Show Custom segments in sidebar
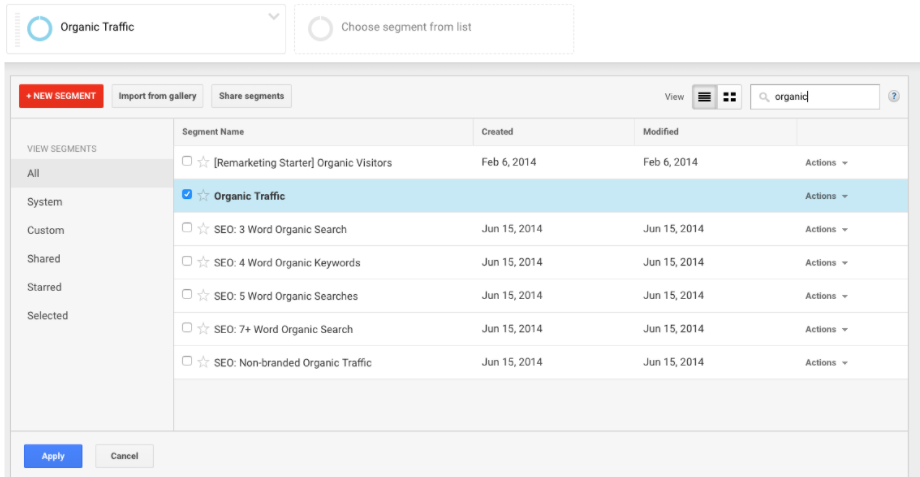 pyautogui.click(x=46, y=230)
